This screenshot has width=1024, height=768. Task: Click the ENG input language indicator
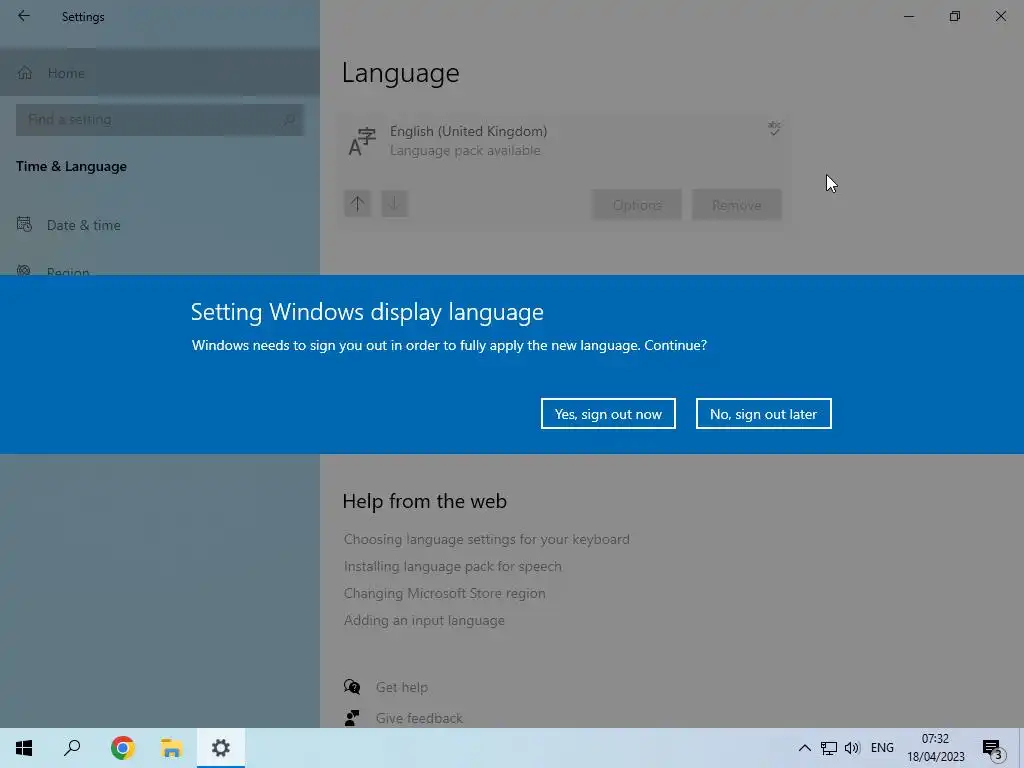[882, 748]
